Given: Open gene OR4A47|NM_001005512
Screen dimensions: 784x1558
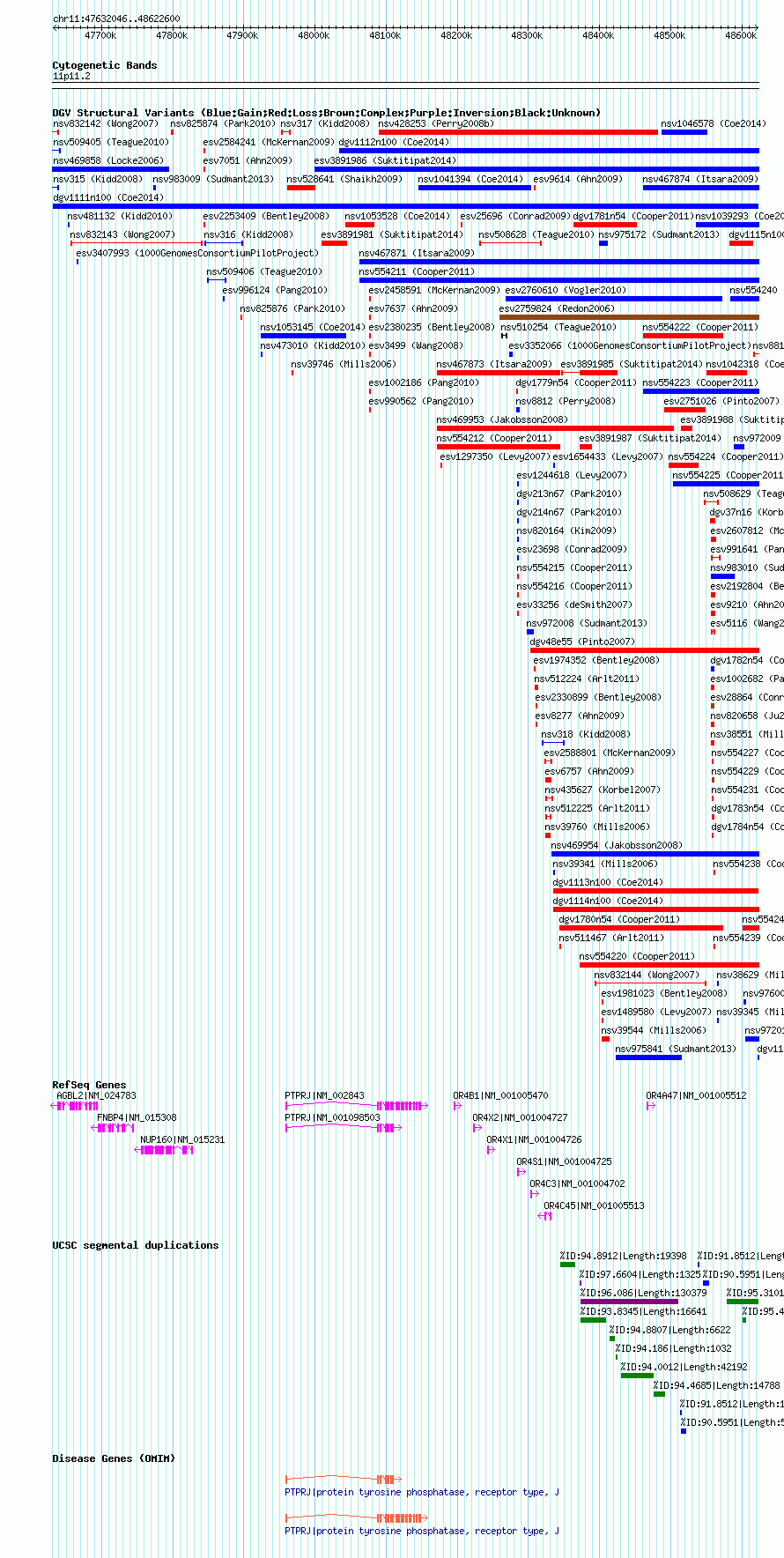Looking at the screenshot, I should tap(696, 1095).
